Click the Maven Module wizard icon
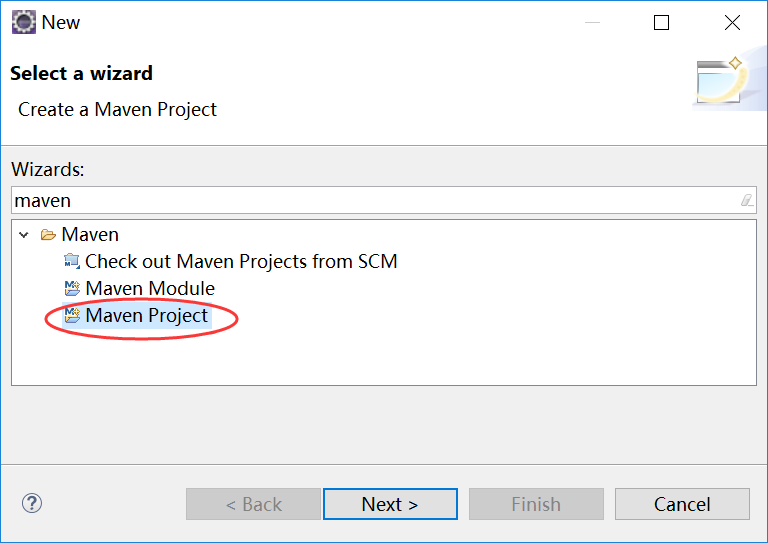This screenshot has height=543, width=768. pyautogui.click(x=71, y=289)
